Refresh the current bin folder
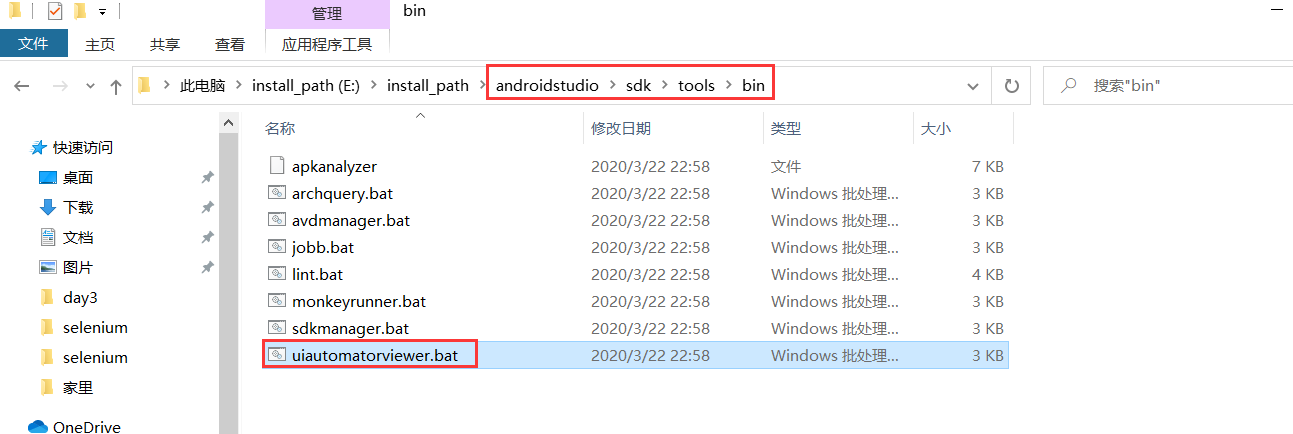 click(x=1011, y=86)
